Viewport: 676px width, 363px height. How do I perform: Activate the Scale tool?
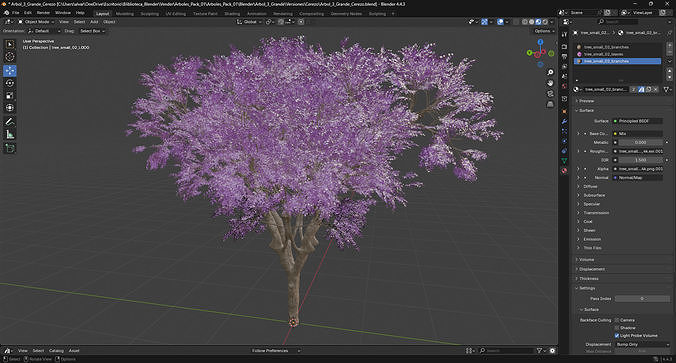[10, 96]
